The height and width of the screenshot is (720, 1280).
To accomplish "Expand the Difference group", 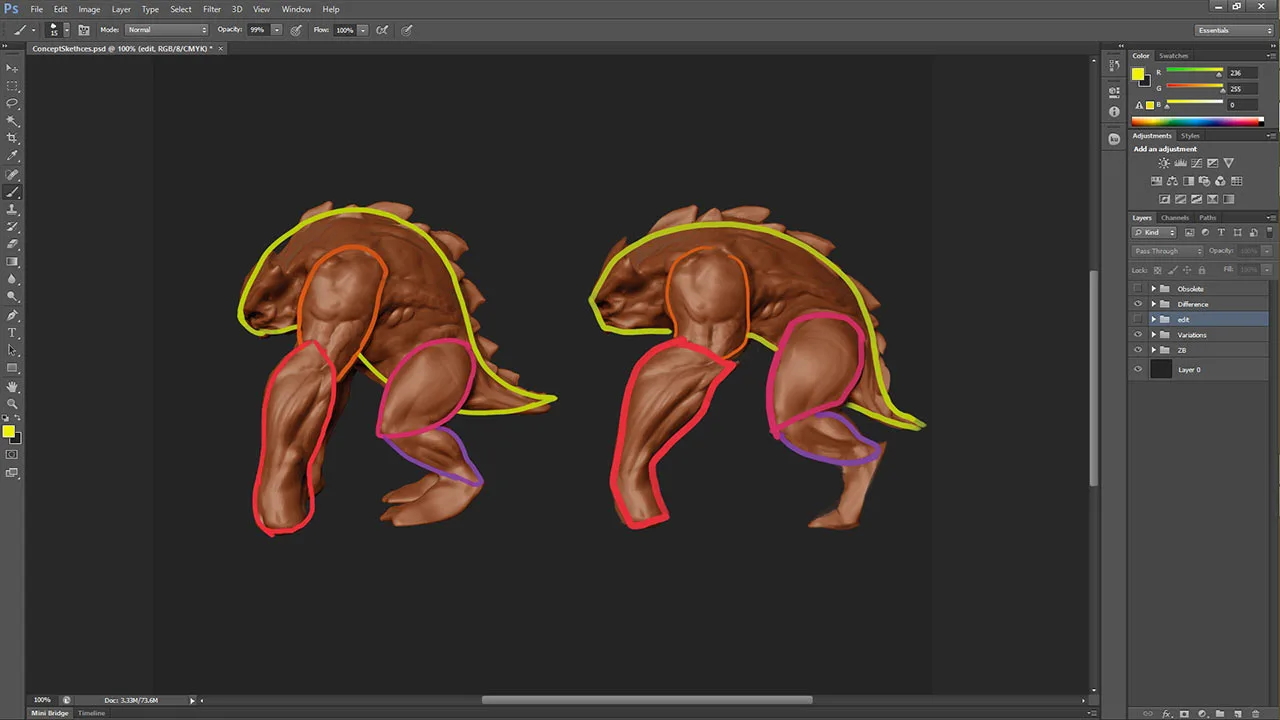I will click(x=1153, y=304).
